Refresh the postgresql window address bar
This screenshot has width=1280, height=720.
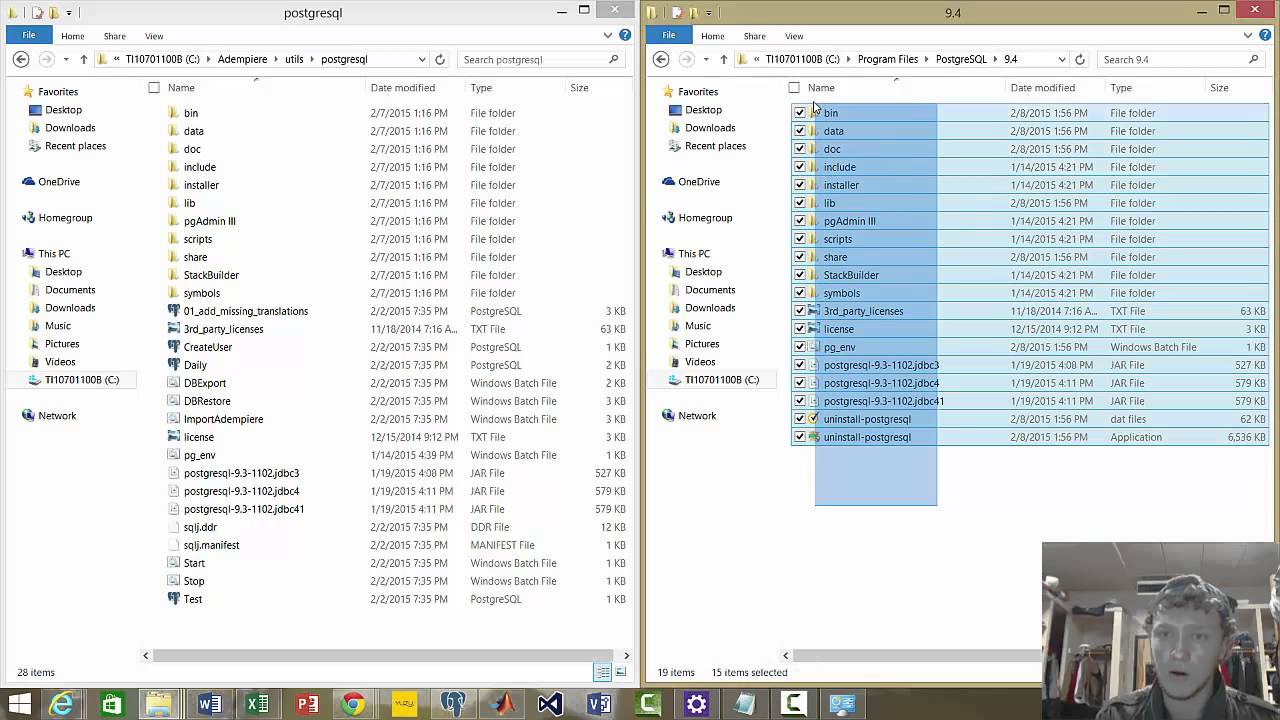click(440, 59)
